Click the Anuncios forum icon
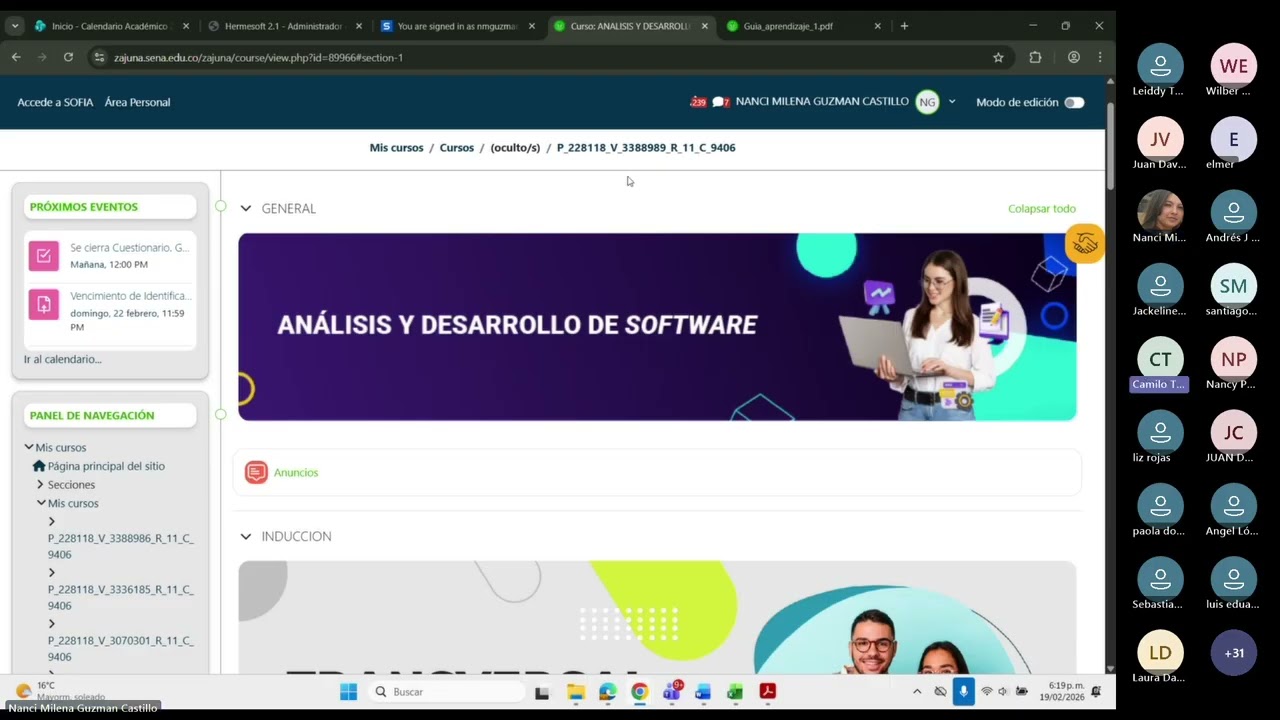1280x720 pixels. point(256,472)
